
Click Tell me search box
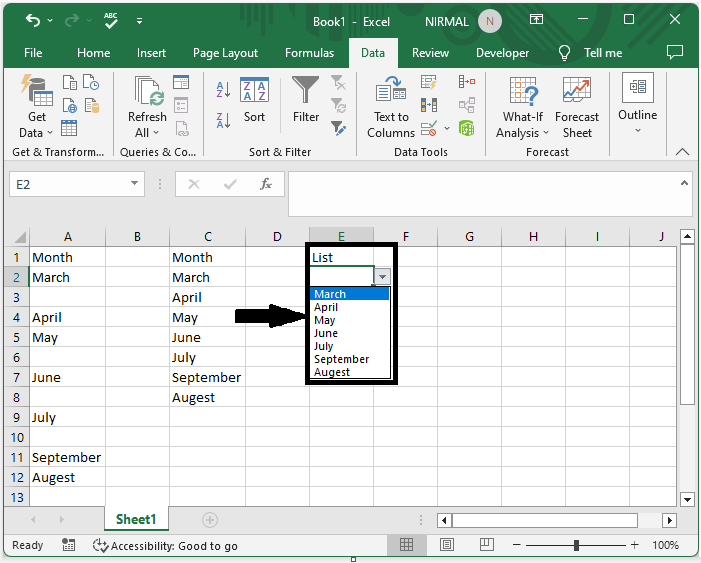point(590,53)
